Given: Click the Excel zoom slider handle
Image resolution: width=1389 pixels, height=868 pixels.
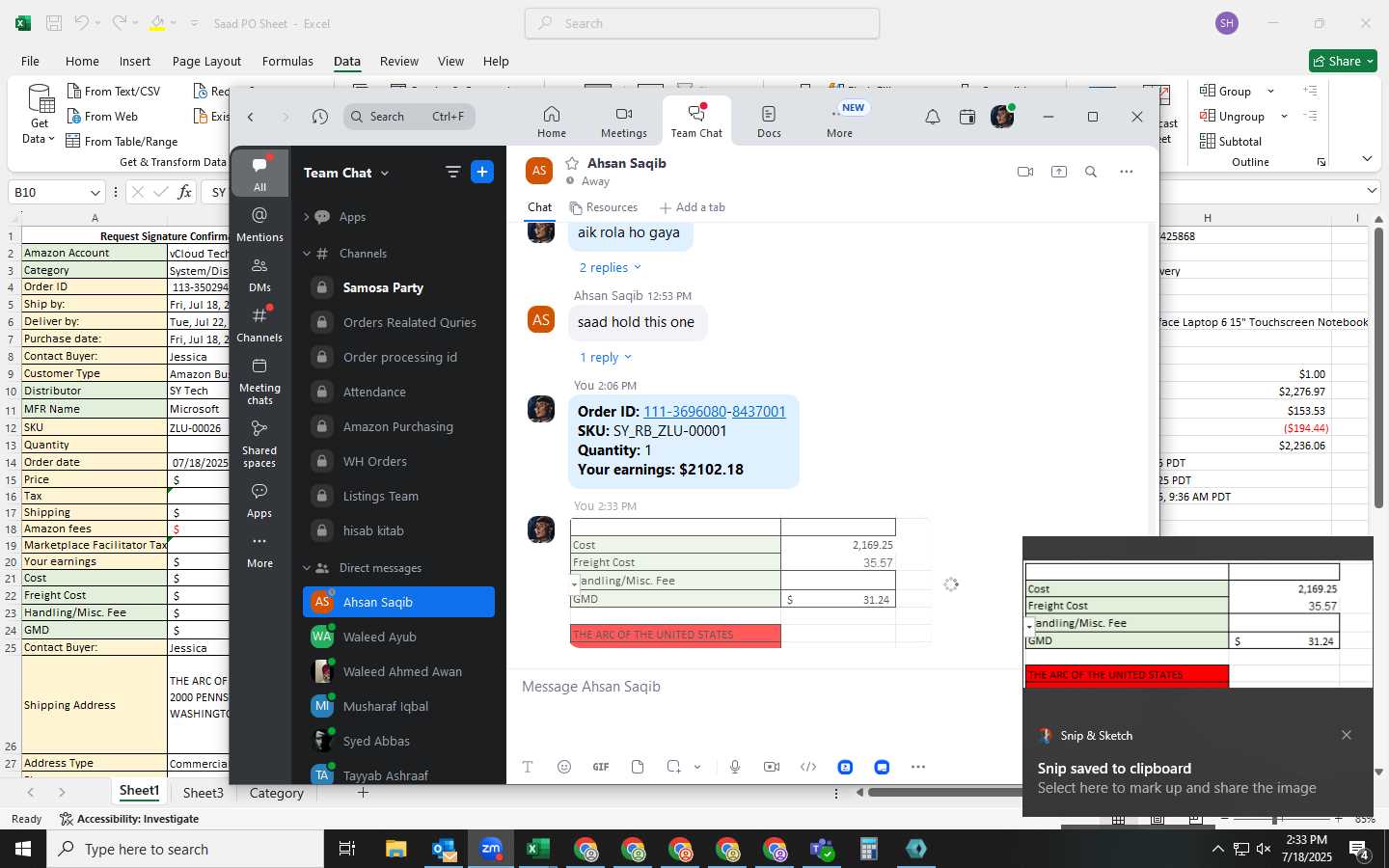Looking at the screenshot, I should (1274, 819).
